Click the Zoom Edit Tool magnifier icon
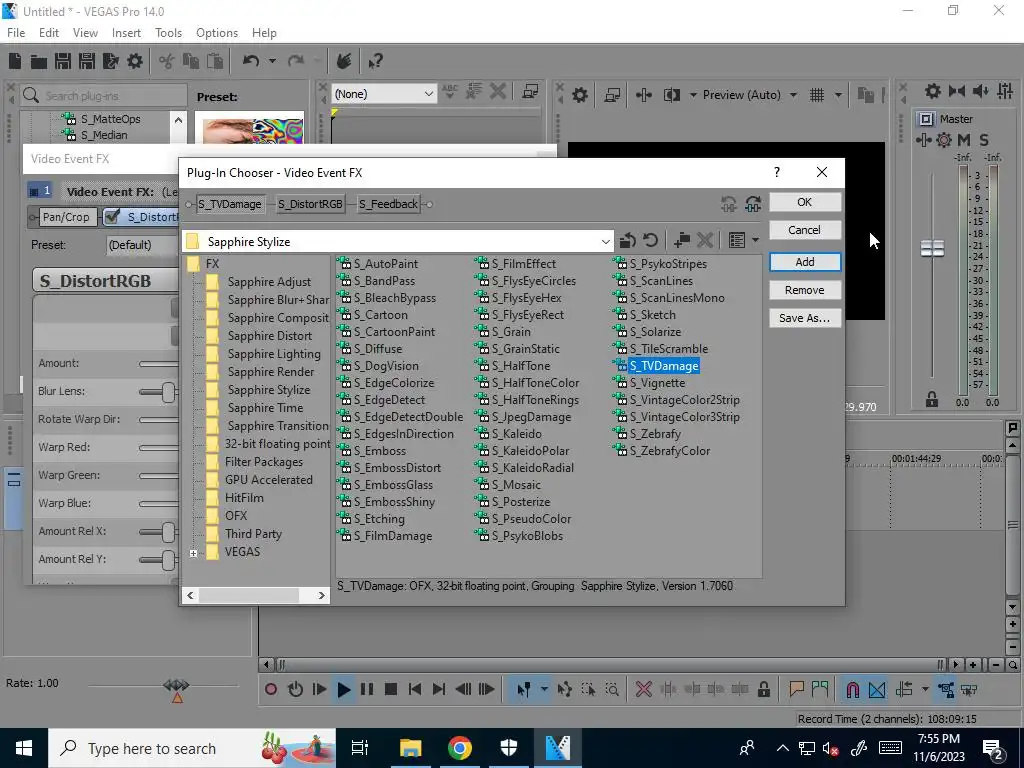The width and height of the screenshot is (1024, 768). tap(612, 689)
